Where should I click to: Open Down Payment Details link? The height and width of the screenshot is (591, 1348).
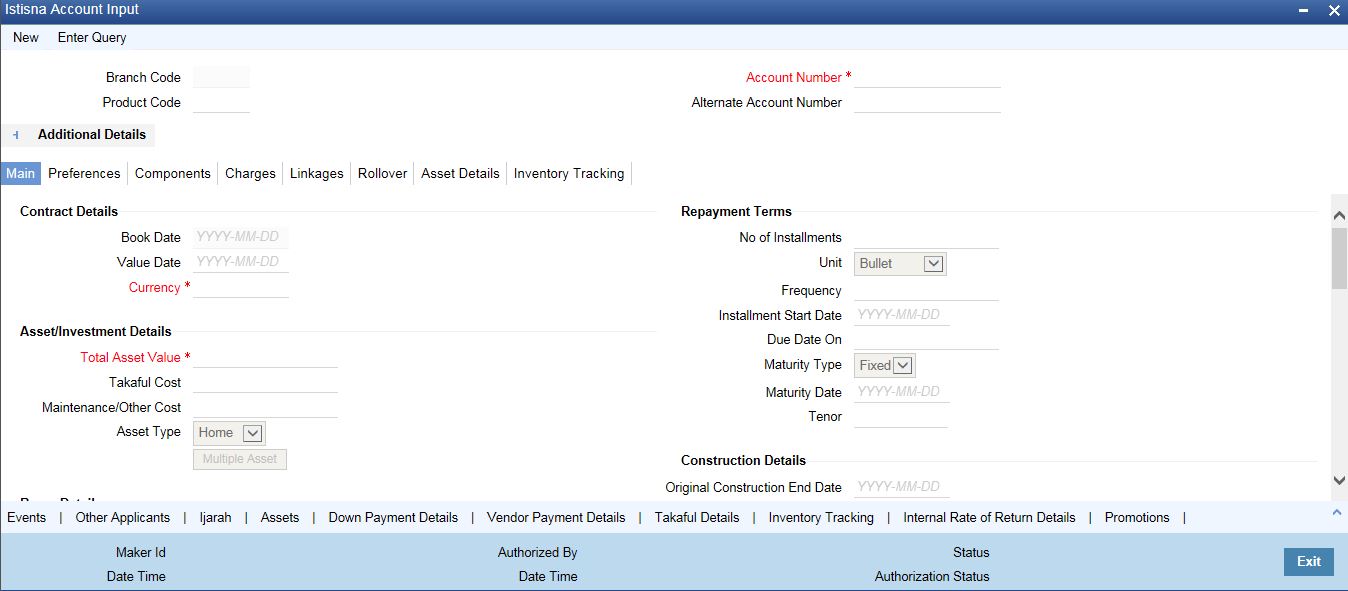coord(393,517)
